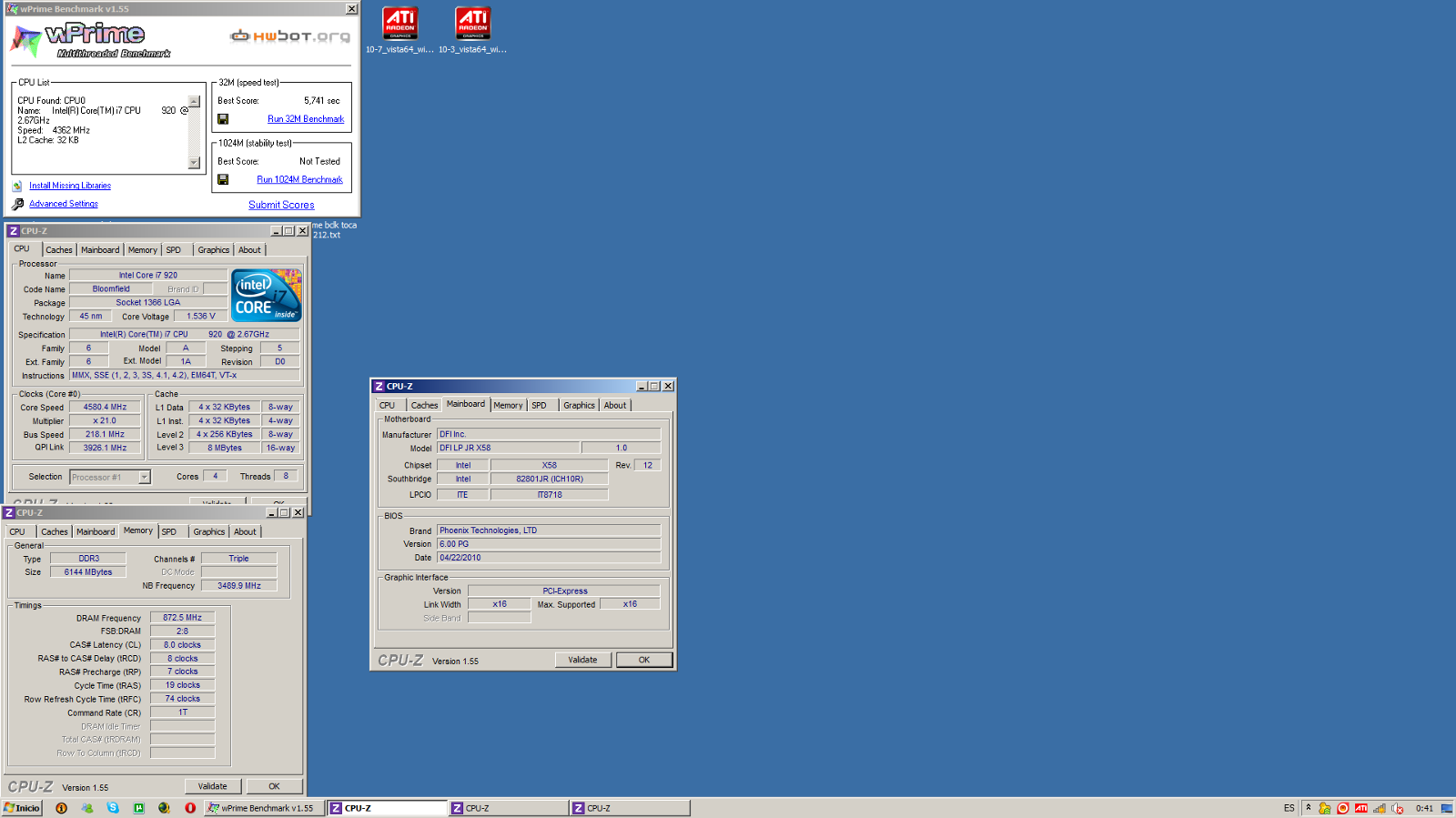This screenshot has width=1456, height=818.
Task: Click the orange info icon in the quick launch bar
Action: coord(61,808)
